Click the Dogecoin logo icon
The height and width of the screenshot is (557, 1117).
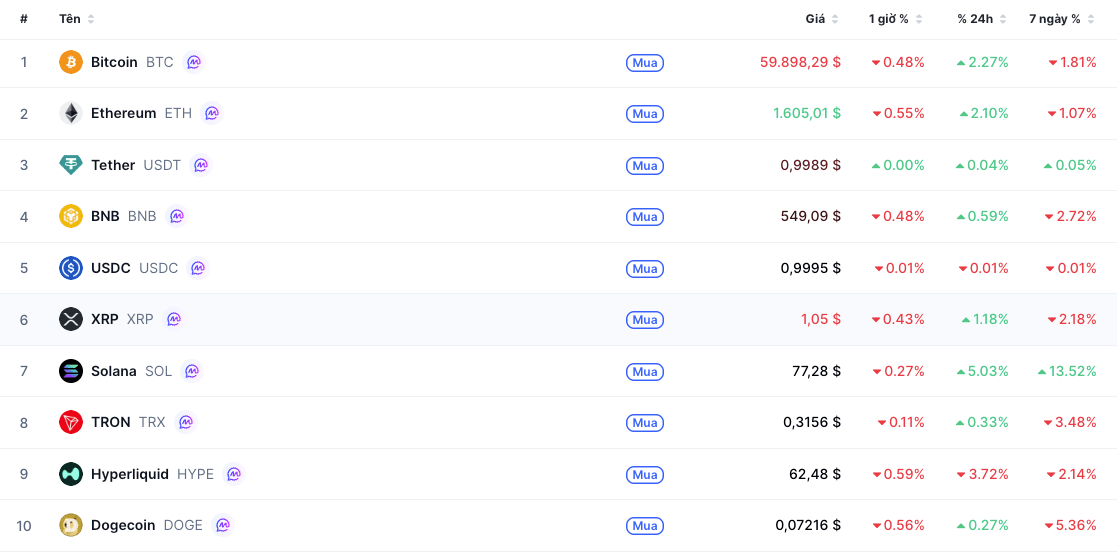click(x=71, y=526)
